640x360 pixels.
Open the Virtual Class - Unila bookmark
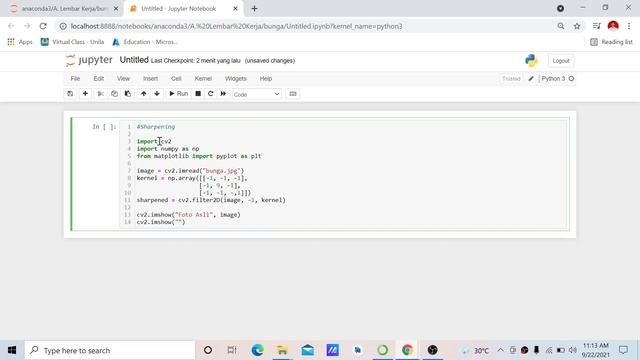pos(72,42)
